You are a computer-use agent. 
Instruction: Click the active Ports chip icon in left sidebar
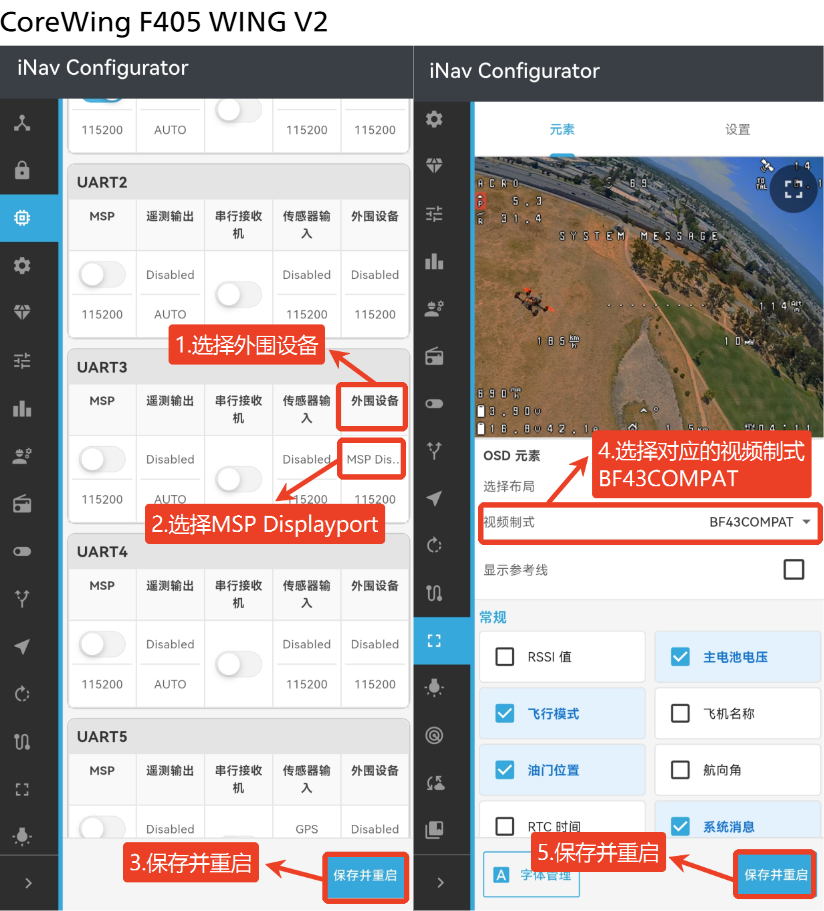[x=22, y=218]
